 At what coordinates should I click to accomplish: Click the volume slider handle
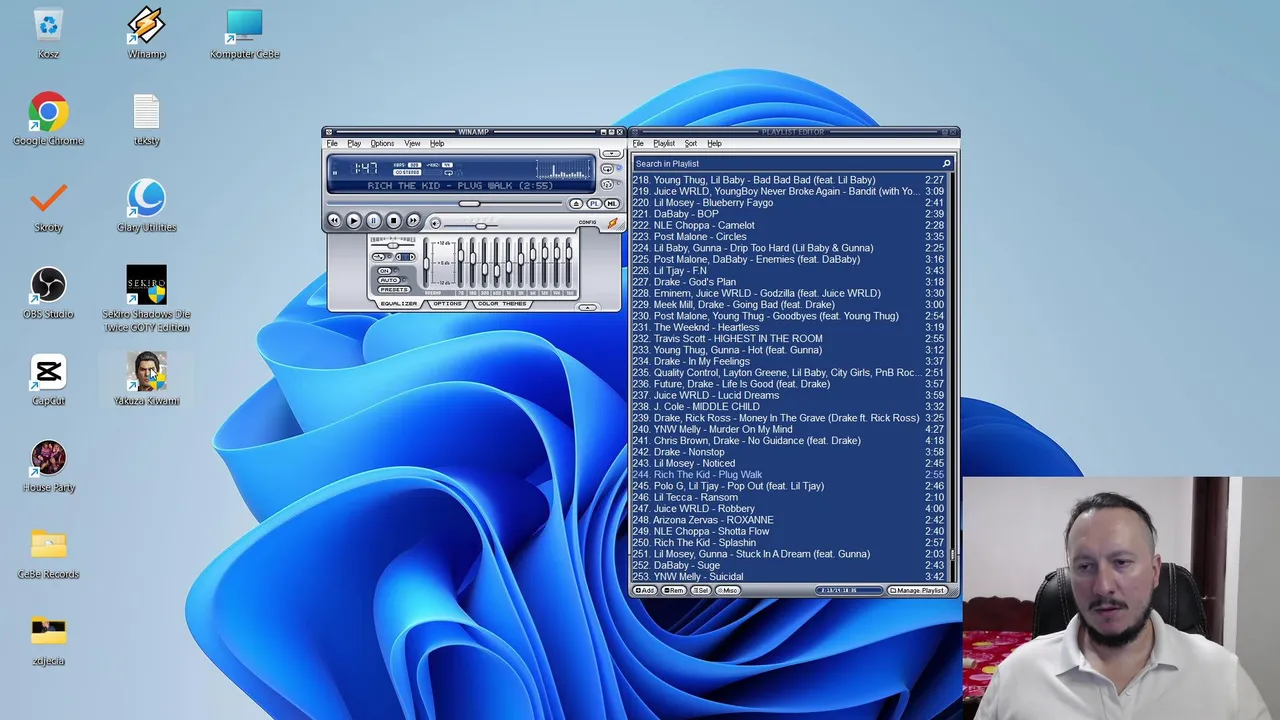[481, 226]
